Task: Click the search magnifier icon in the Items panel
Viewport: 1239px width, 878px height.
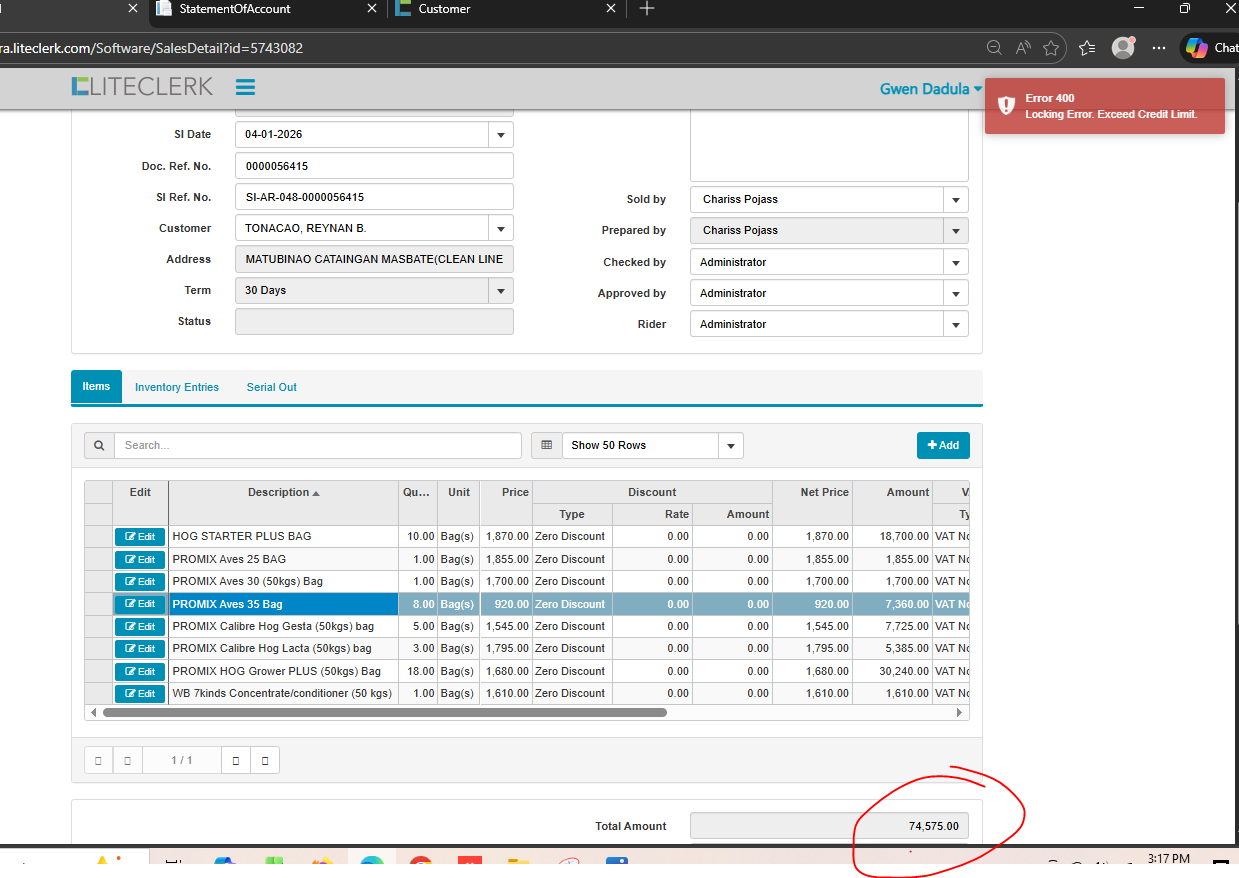Action: coord(98,445)
